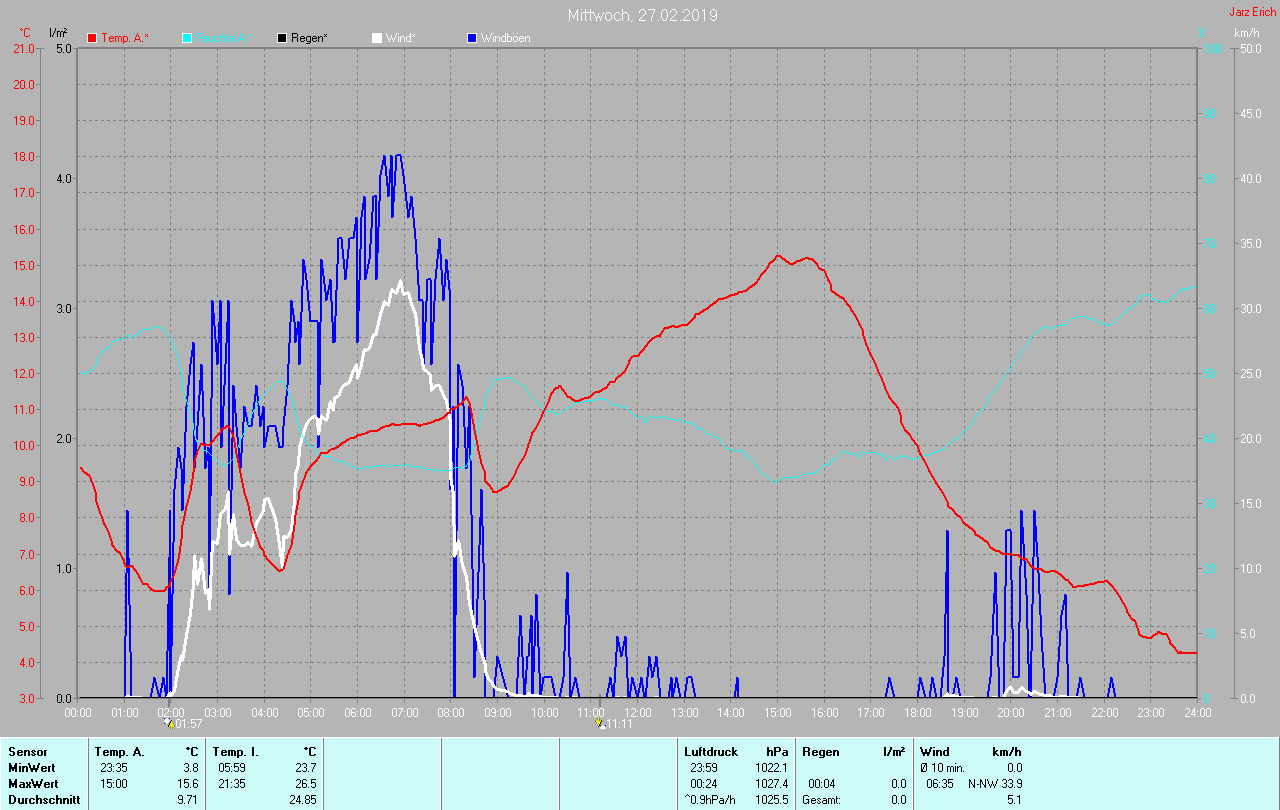Click the indoor minimum value '23.7'
Image resolution: width=1280 pixels, height=810 pixels.
tap(306, 768)
